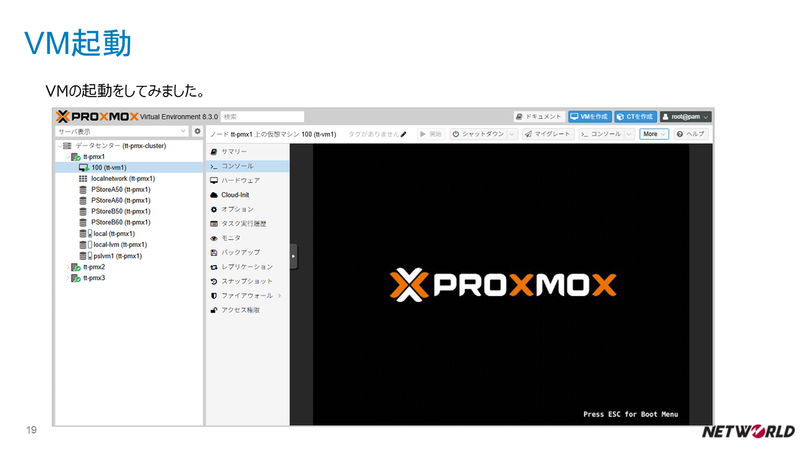Expand the tt-pmx2 node

click(67, 267)
